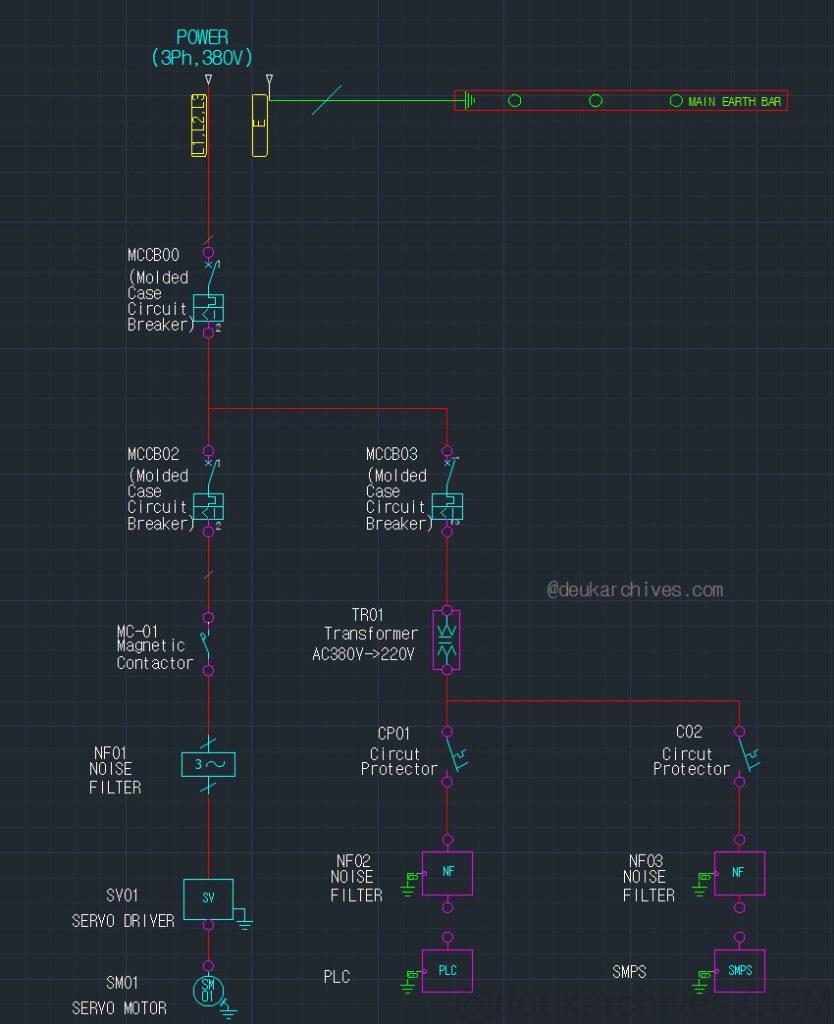The height and width of the screenshot is (1024, 834).
Task: Click the TR01 label text
Action: point(368,615)
